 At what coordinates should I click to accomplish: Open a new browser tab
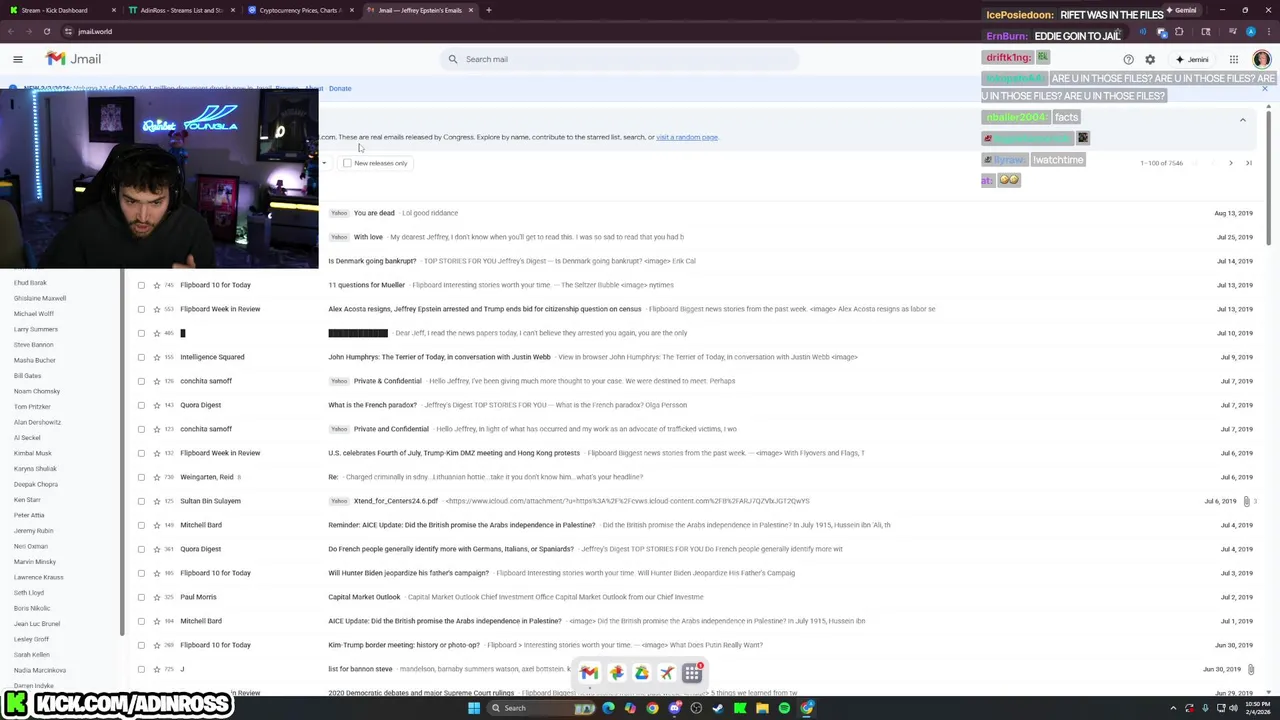tap(488, 10)
